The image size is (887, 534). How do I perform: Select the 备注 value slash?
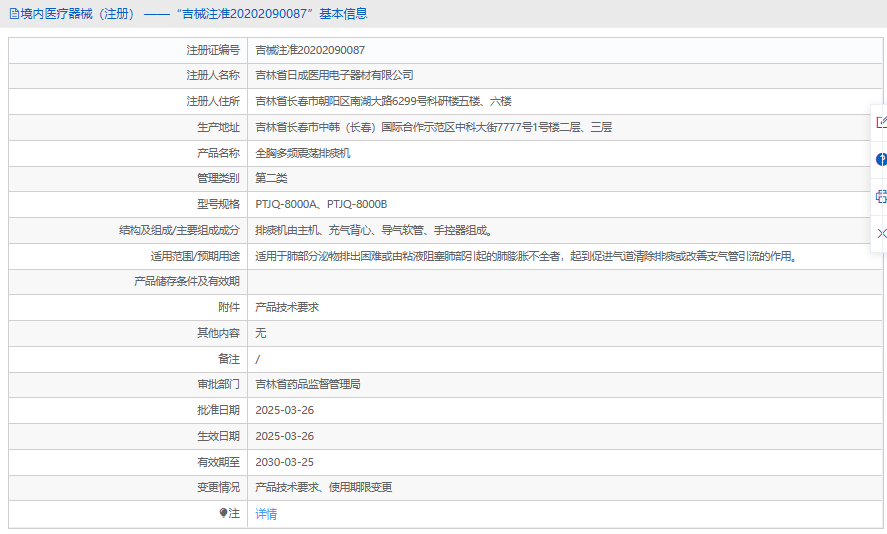click(x=257, y=359)
